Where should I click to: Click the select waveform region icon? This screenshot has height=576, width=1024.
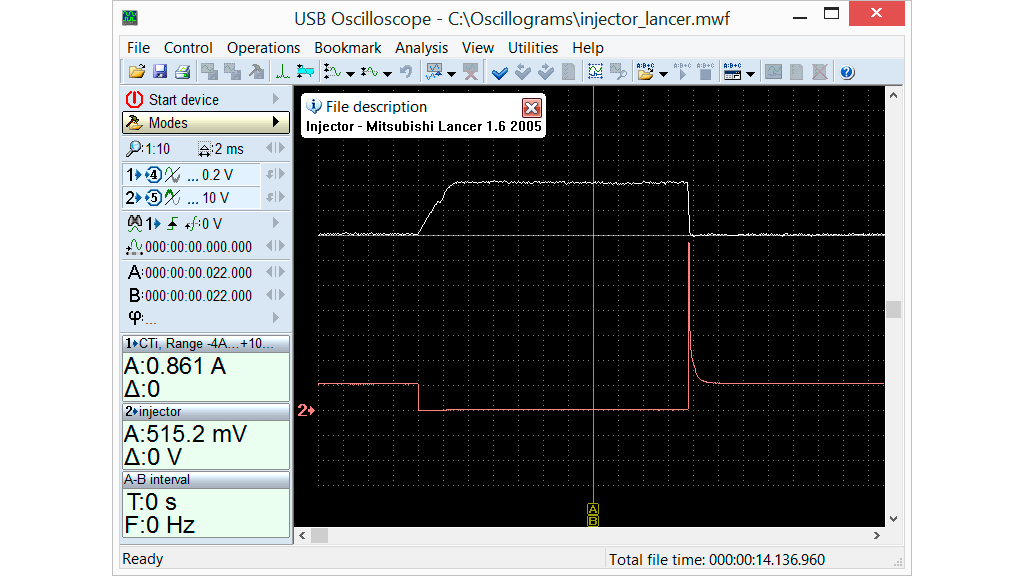click(x=596, y=72)
